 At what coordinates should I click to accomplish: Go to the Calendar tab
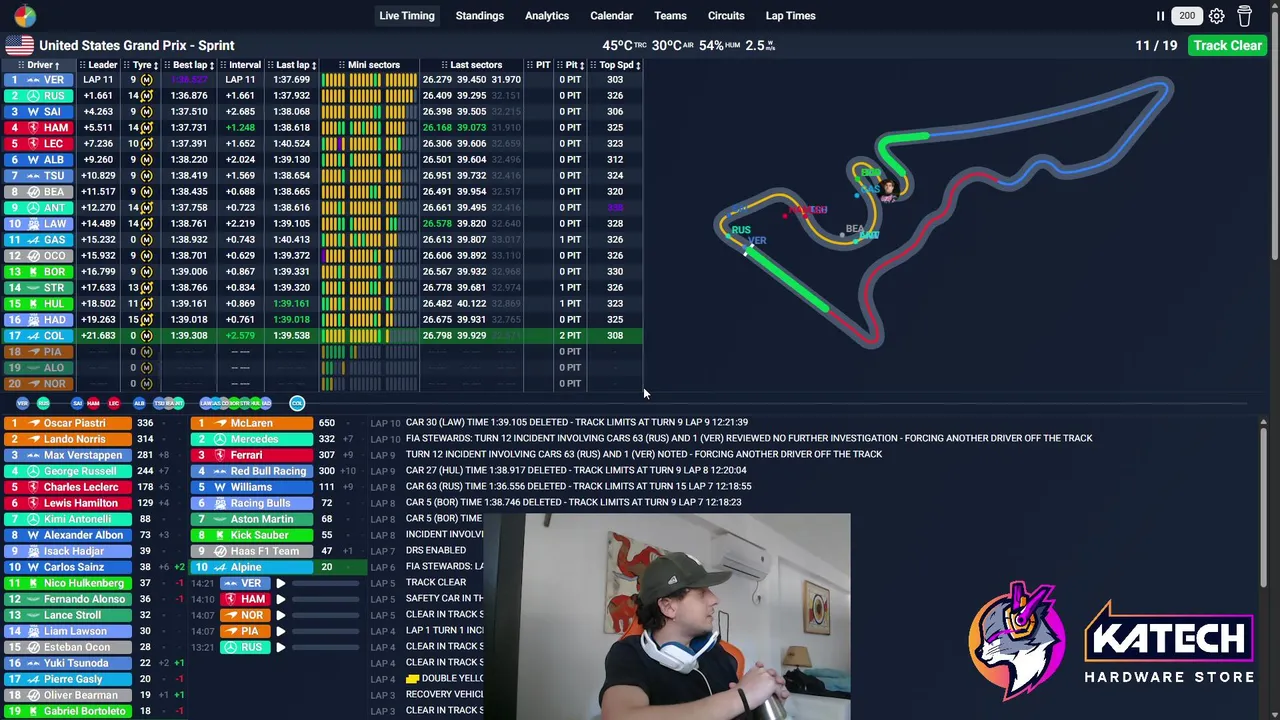click(x=611, y=16)
